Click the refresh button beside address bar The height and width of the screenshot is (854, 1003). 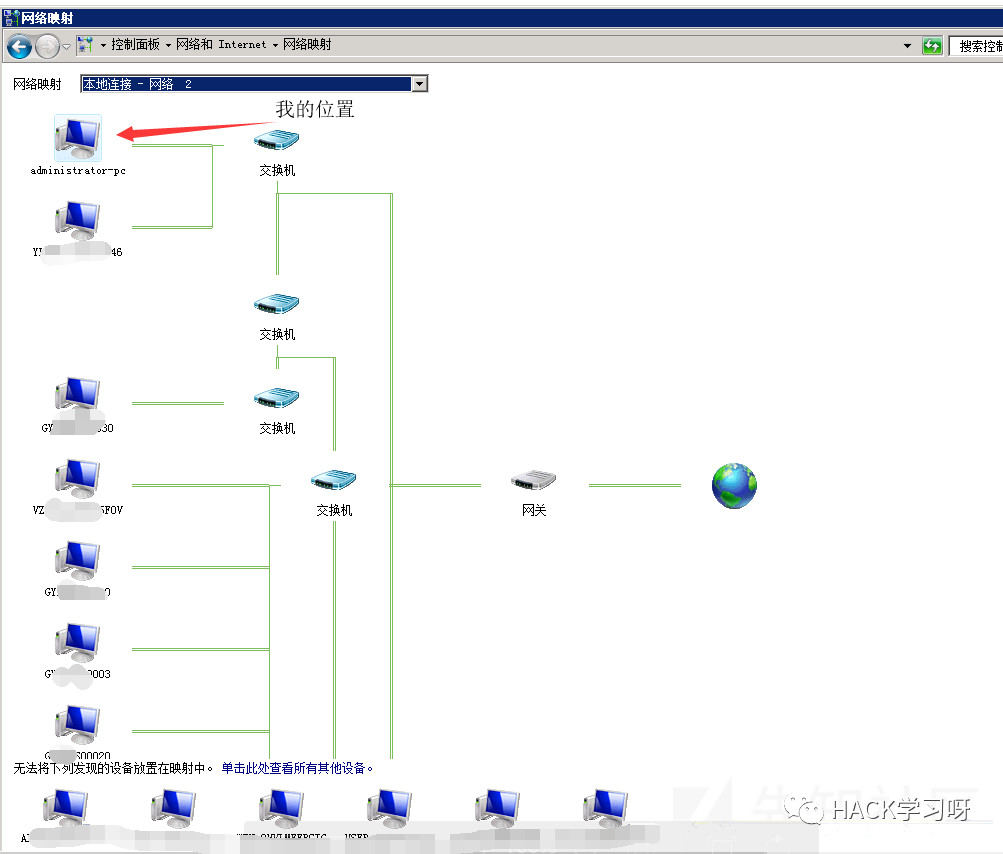point(932,45)
